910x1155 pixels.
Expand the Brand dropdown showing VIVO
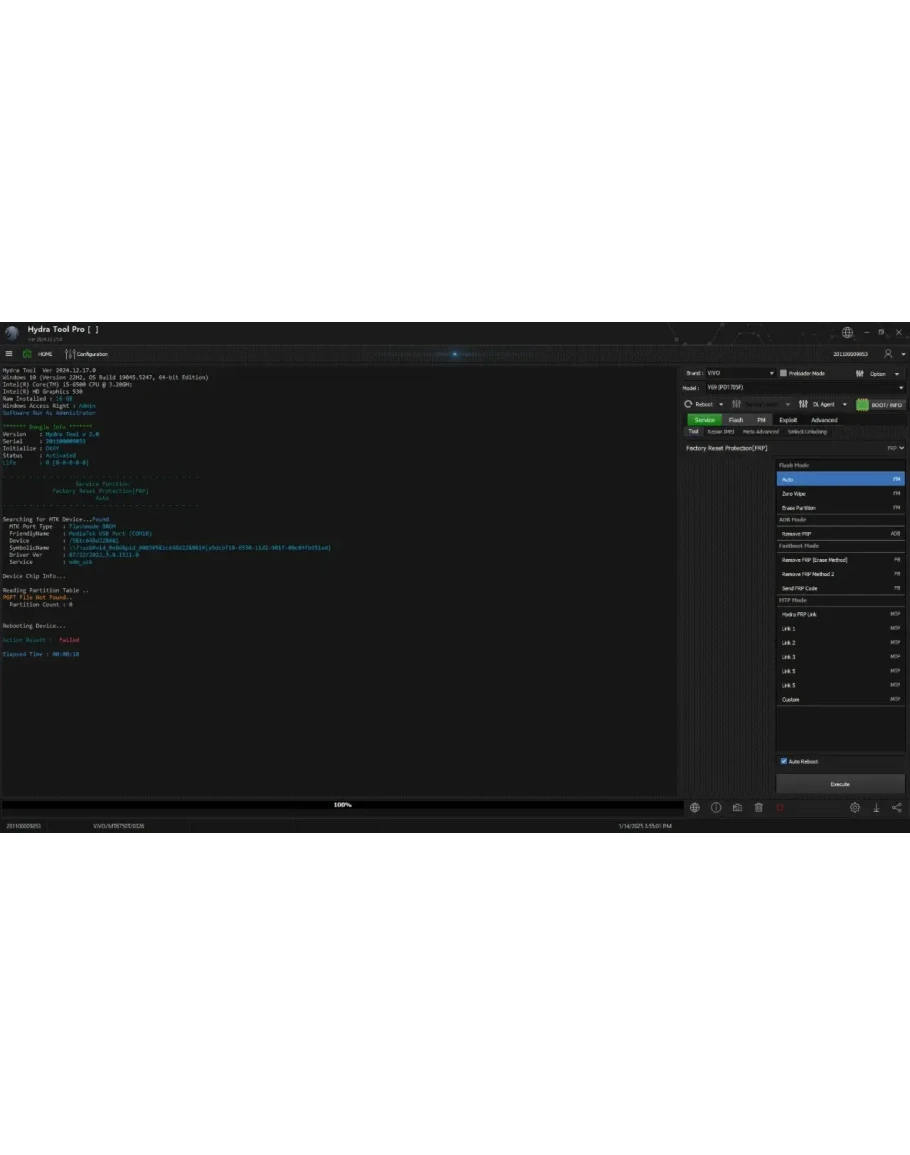coord(770,373)
